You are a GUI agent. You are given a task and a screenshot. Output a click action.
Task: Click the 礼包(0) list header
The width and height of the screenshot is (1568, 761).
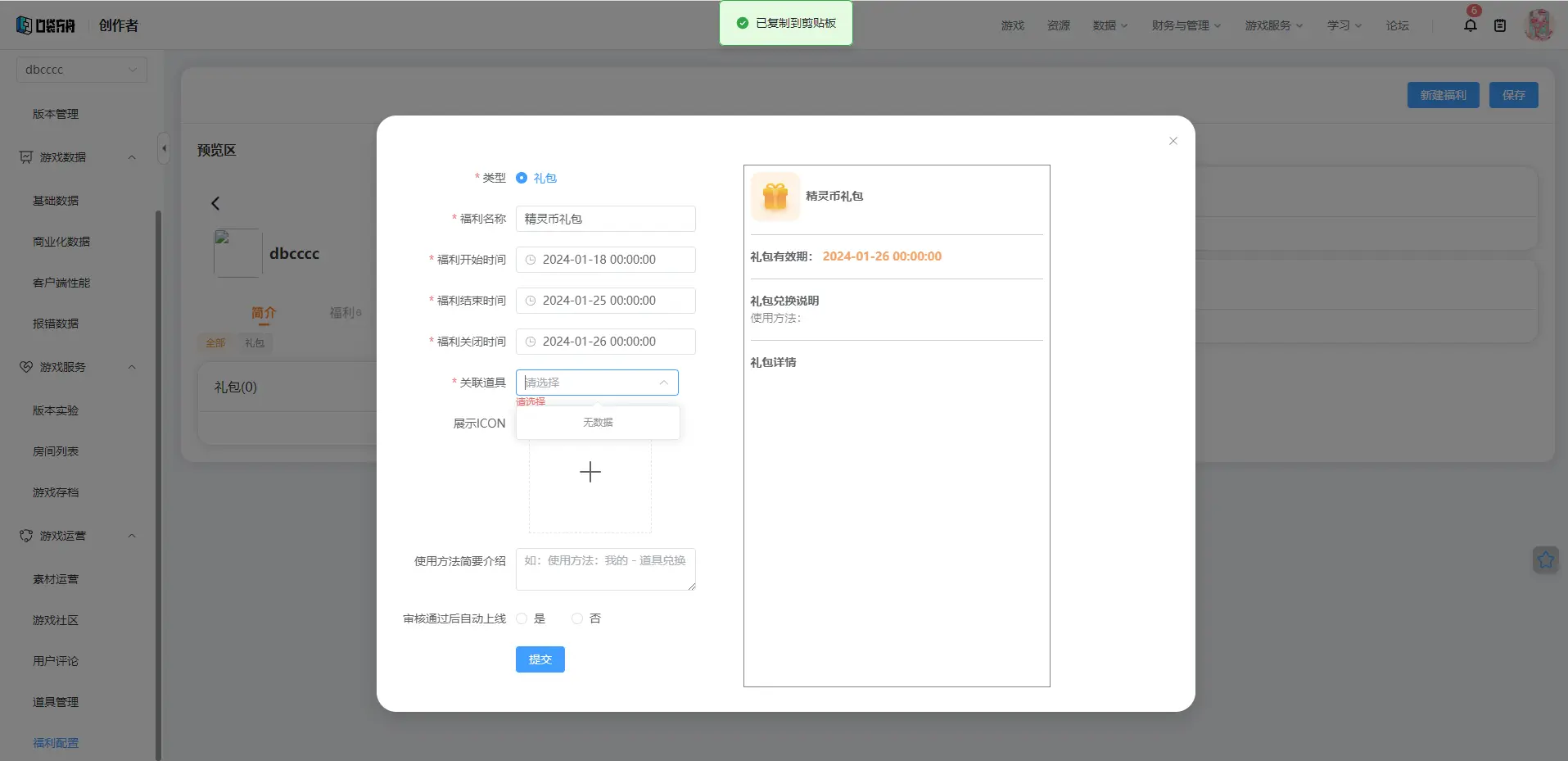(x=236, y=387)
